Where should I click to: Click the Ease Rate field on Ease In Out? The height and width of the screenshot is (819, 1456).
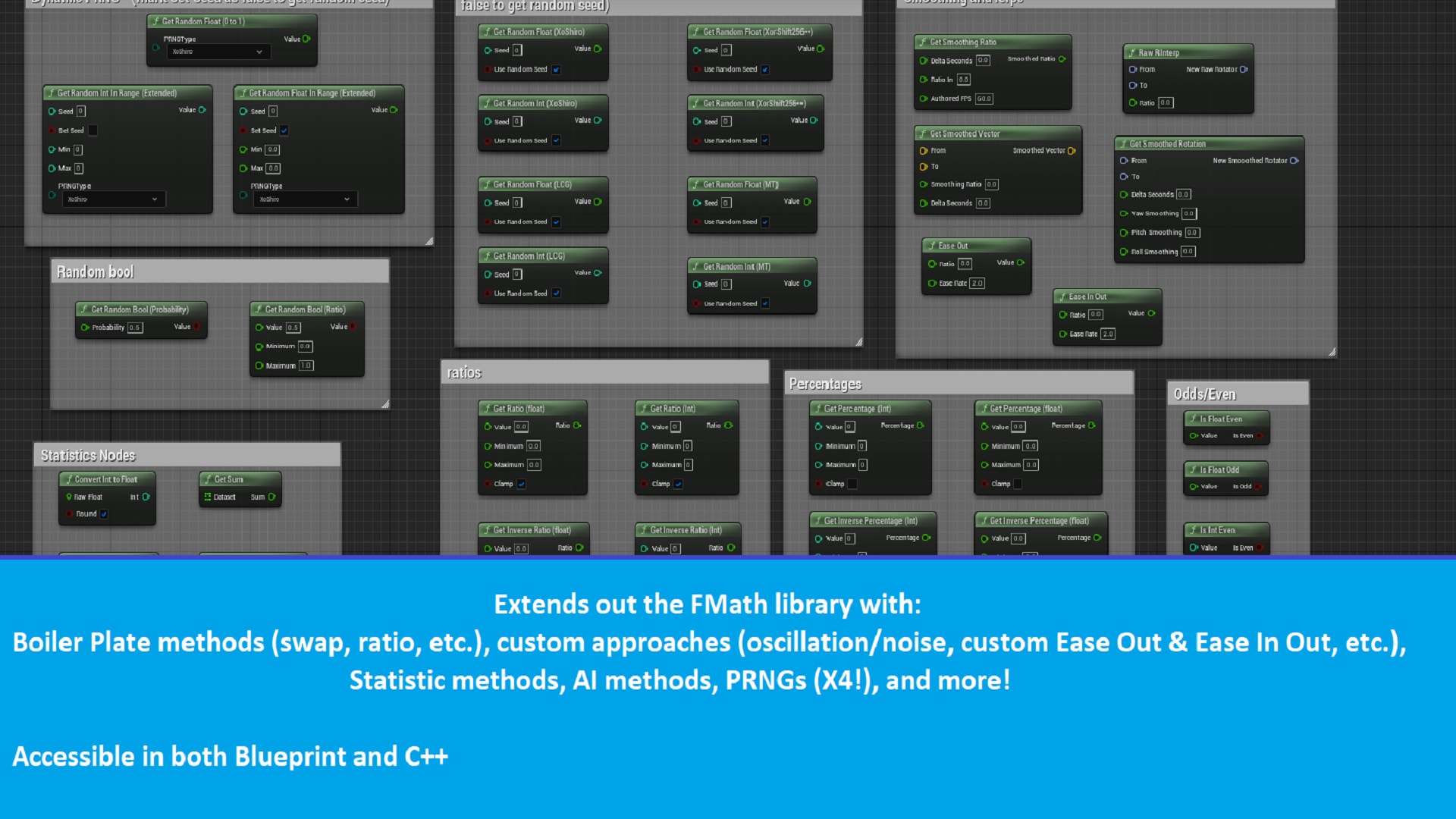click(1108, 334)
